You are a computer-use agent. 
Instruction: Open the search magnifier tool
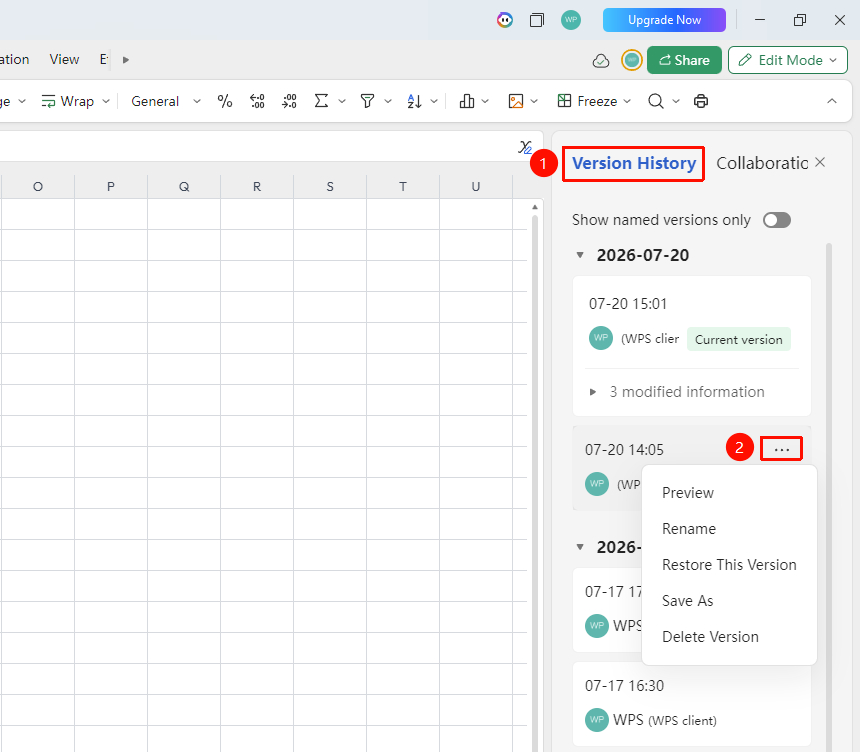(655, 101)
